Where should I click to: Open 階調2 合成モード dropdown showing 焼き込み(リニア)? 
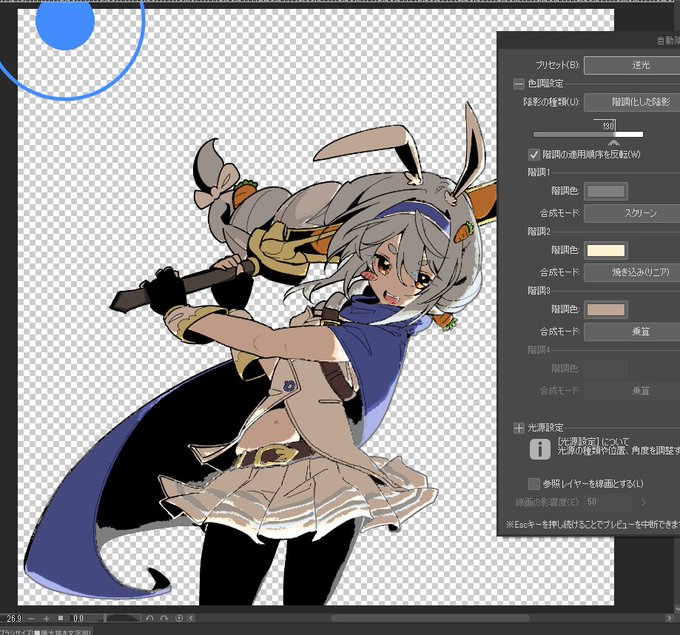tap(632, 272)
